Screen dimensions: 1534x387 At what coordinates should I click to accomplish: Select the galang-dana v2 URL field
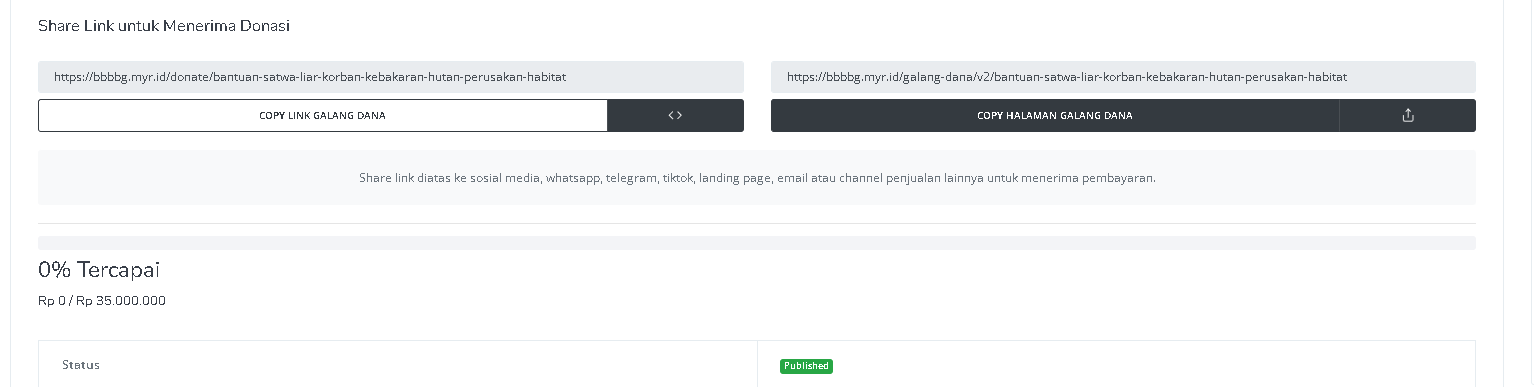click(1123, 77)
